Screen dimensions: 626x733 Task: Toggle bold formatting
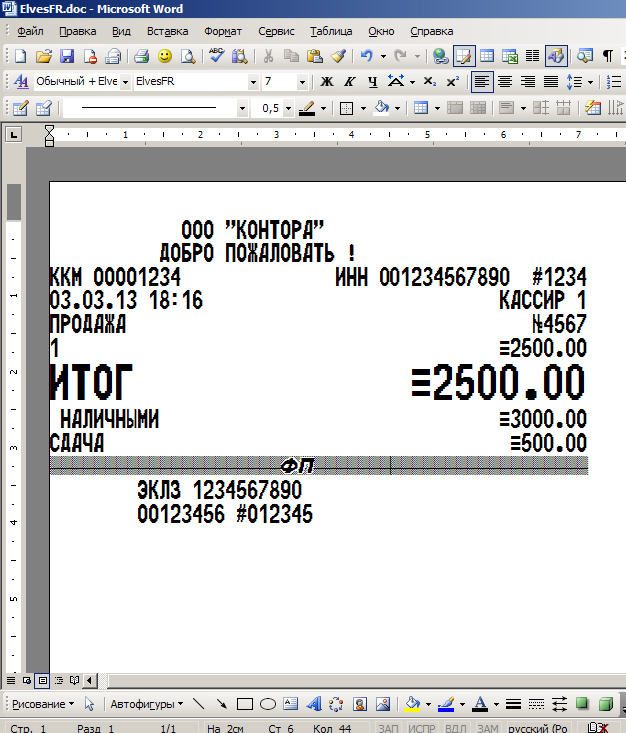coord(327,82)
